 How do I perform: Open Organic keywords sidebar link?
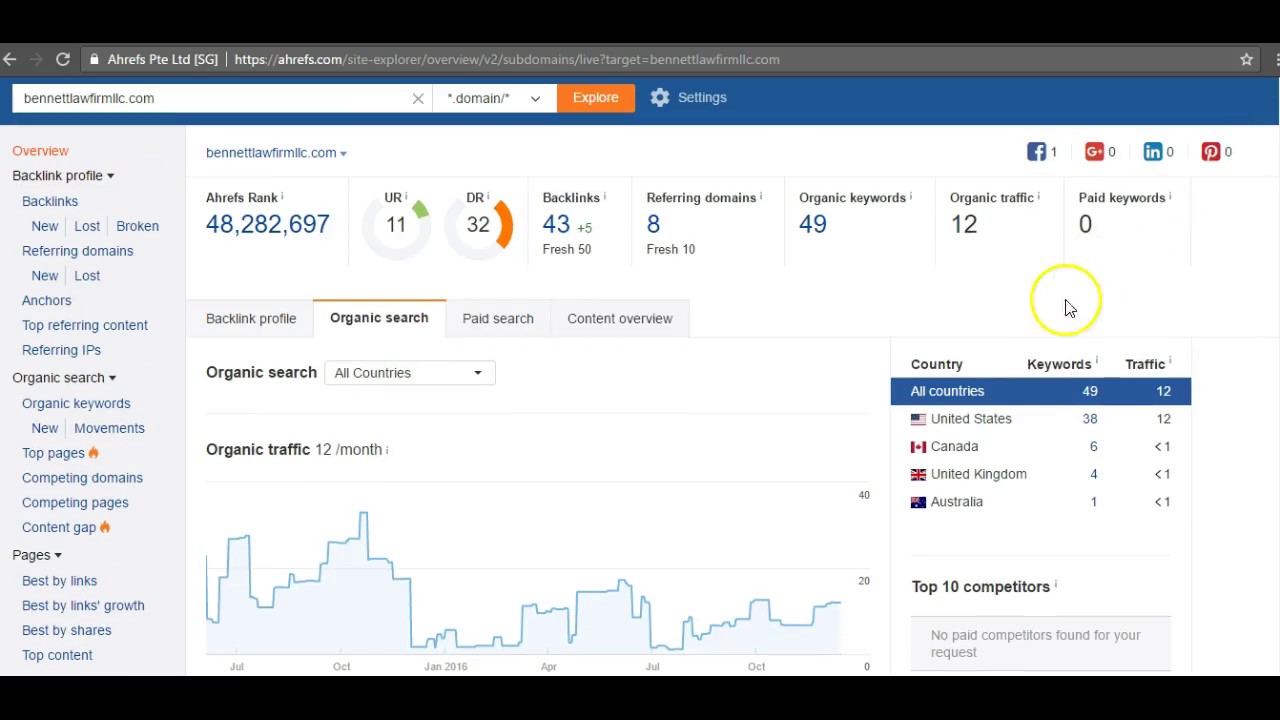76,403
